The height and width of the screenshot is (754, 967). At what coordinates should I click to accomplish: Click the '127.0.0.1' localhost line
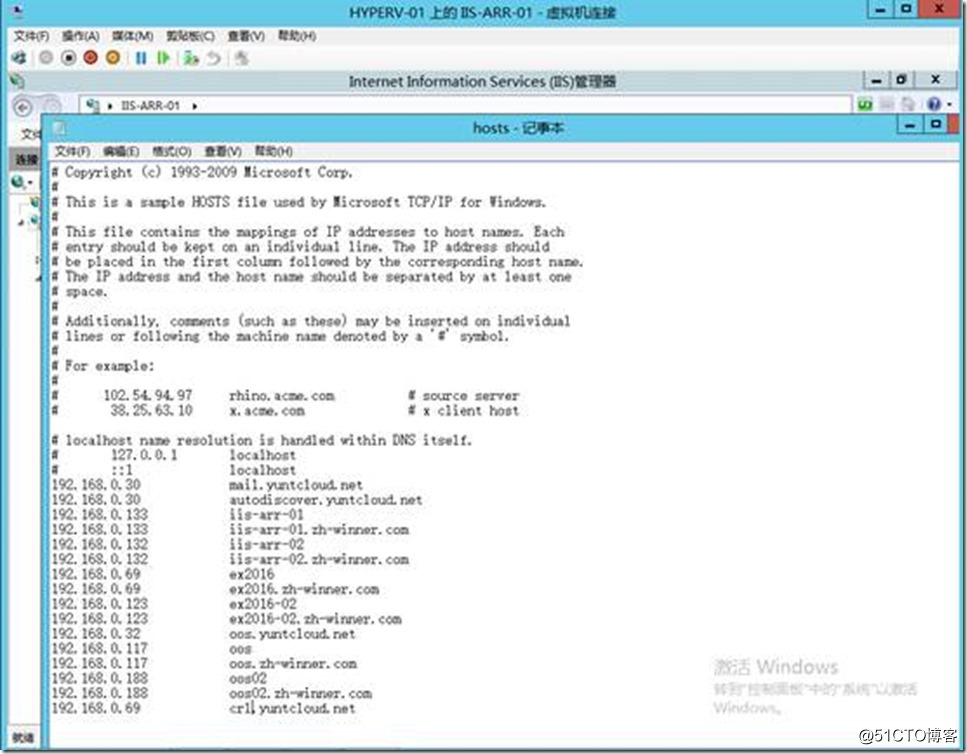(x=174, y=456)
